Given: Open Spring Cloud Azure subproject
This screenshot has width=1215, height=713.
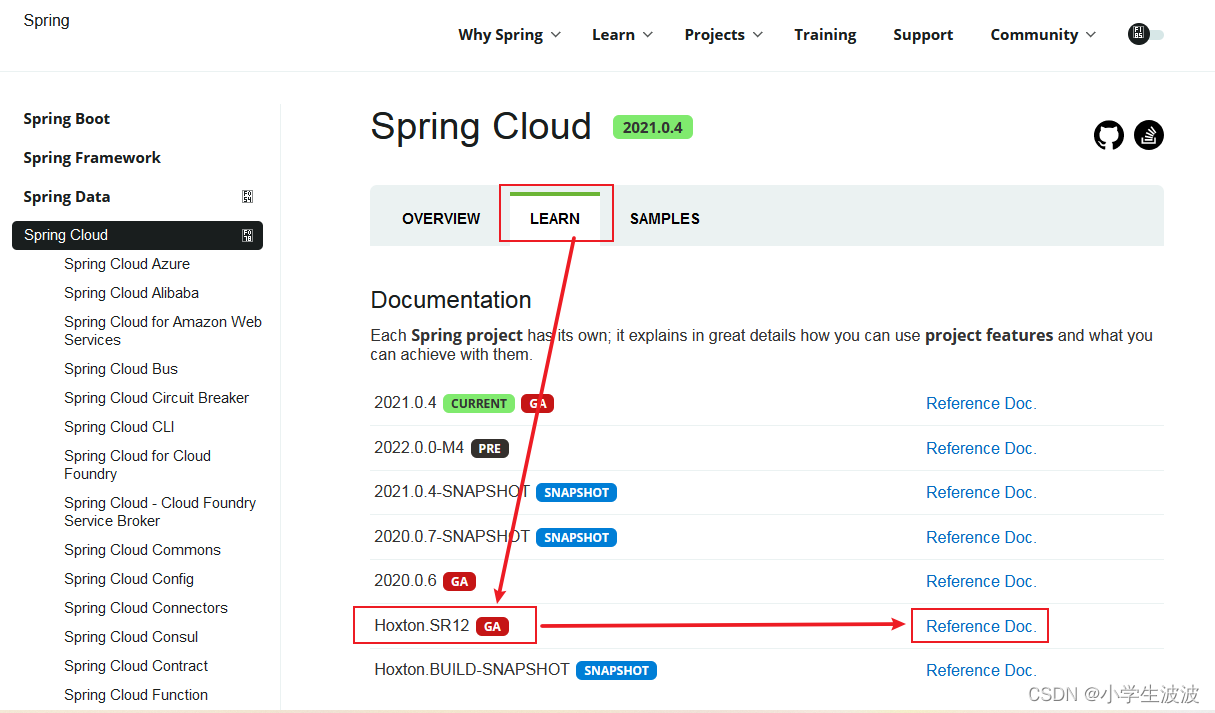Looking at the screenshot, I should [127, 264].
